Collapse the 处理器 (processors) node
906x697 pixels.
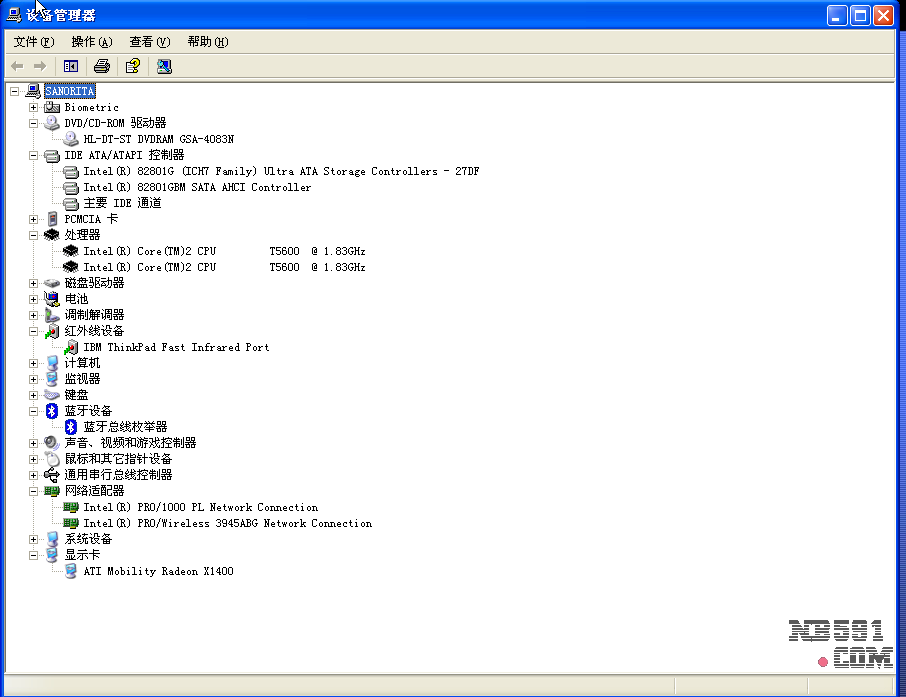click(33, 235)
